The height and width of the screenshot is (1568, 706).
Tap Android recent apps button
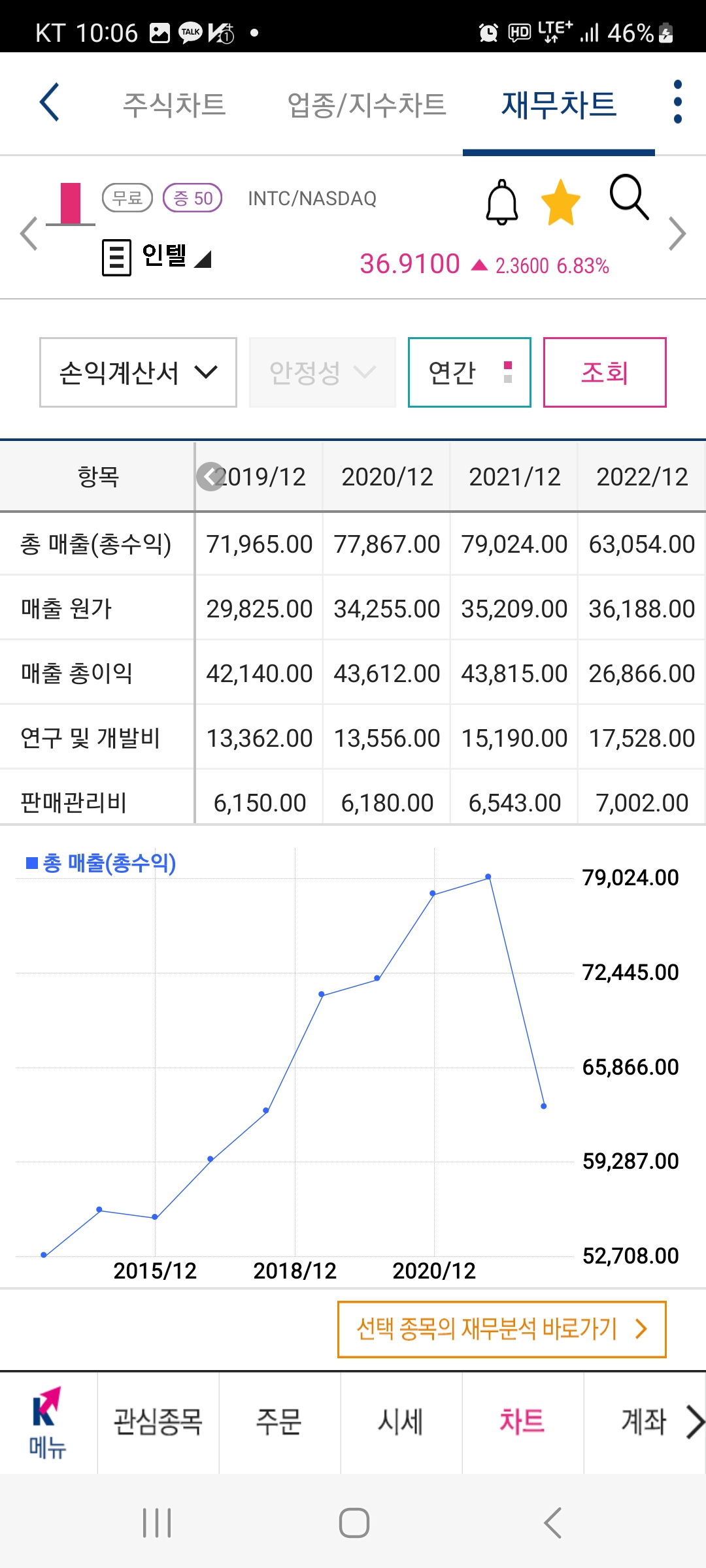(157, 1523)
